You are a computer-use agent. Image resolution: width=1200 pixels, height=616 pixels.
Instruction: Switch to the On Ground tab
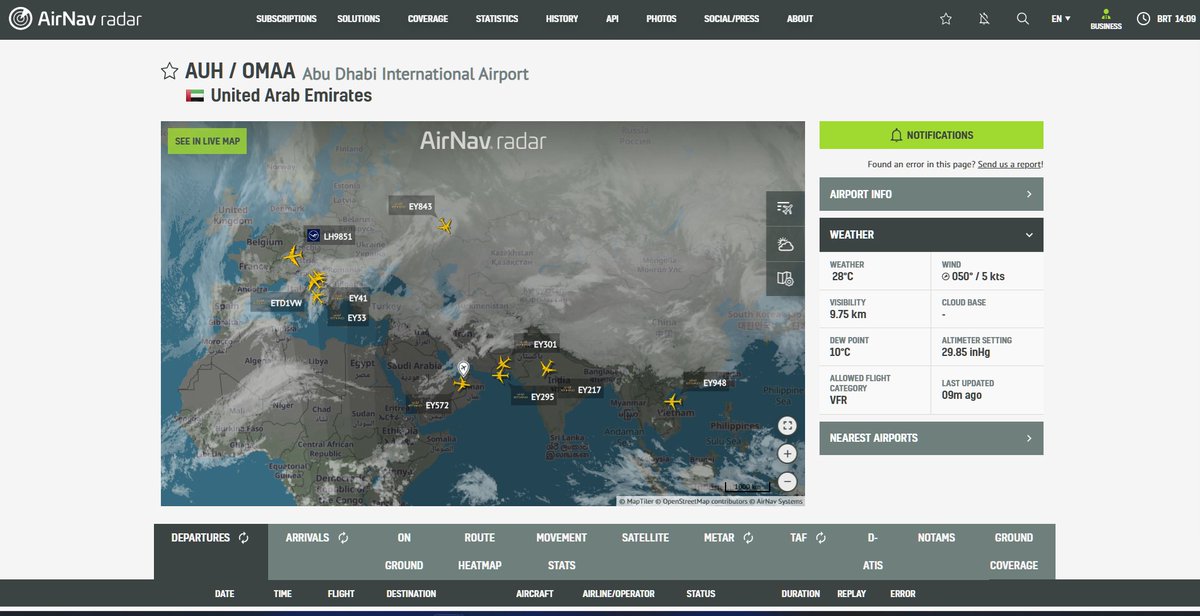coord(404,551)
